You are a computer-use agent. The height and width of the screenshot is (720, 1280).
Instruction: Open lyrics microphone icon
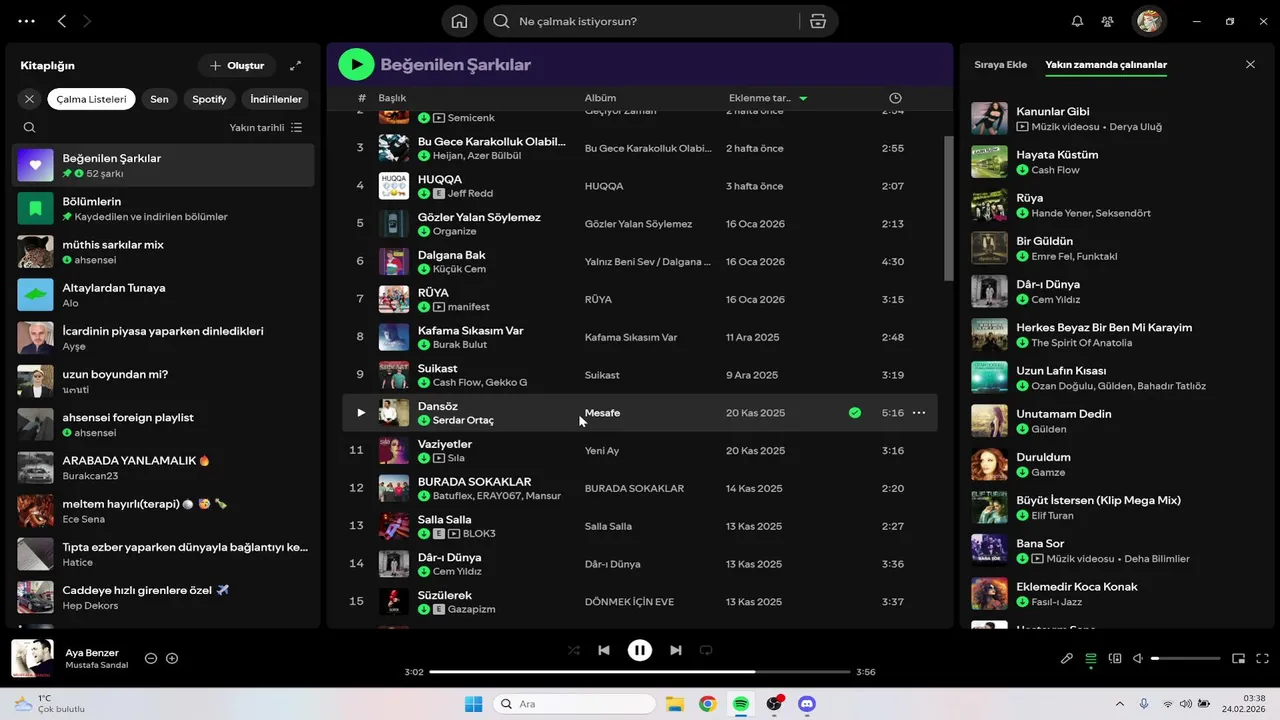pyautogui.click(x=1067, y=659)
